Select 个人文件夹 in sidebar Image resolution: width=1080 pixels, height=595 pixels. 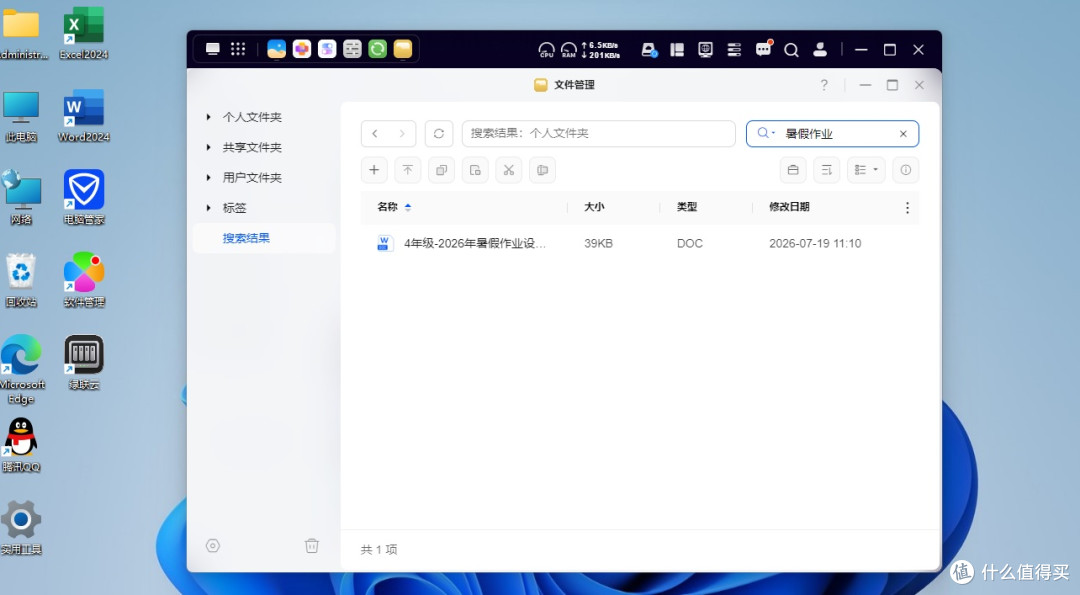[252, 117]
